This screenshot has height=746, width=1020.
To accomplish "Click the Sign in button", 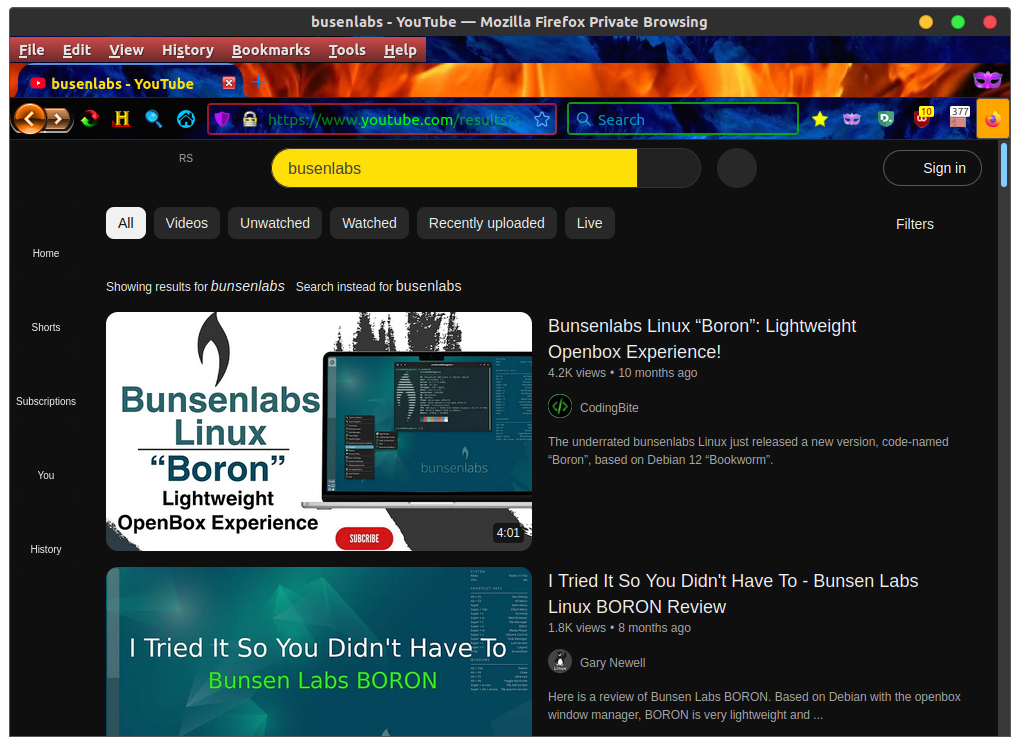I will point(932,168).
